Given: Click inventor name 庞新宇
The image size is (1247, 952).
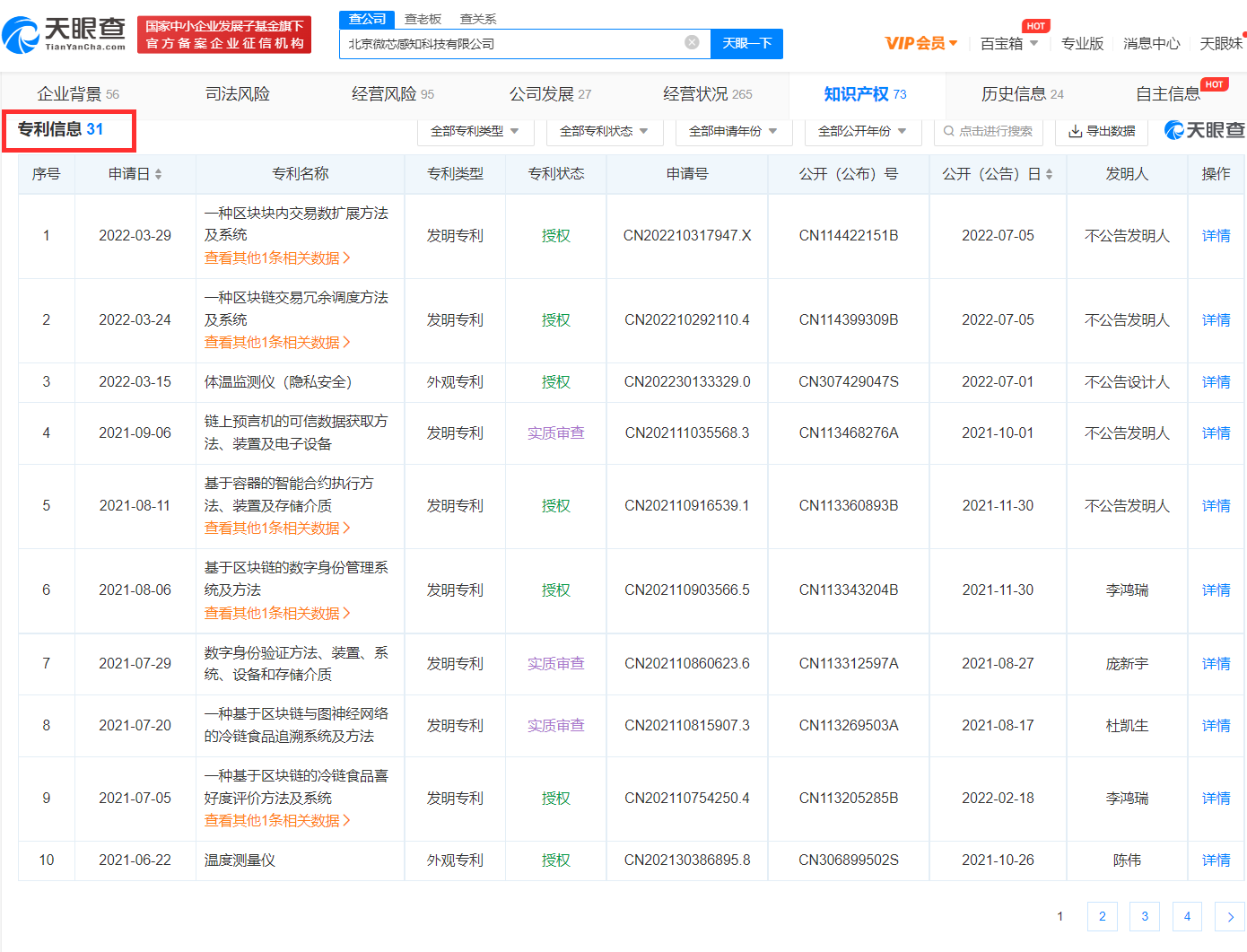Looking at the screenshot, I should point(1127,664).
